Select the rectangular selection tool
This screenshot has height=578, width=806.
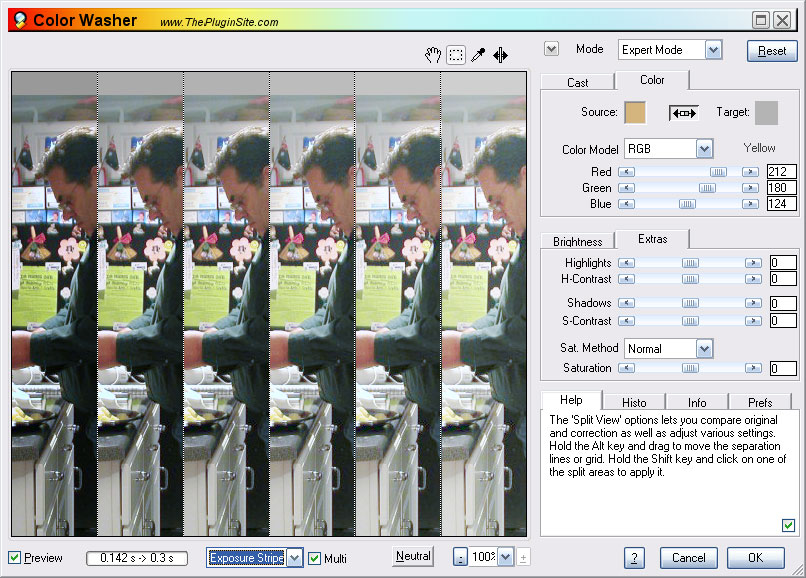pos(456,55)
